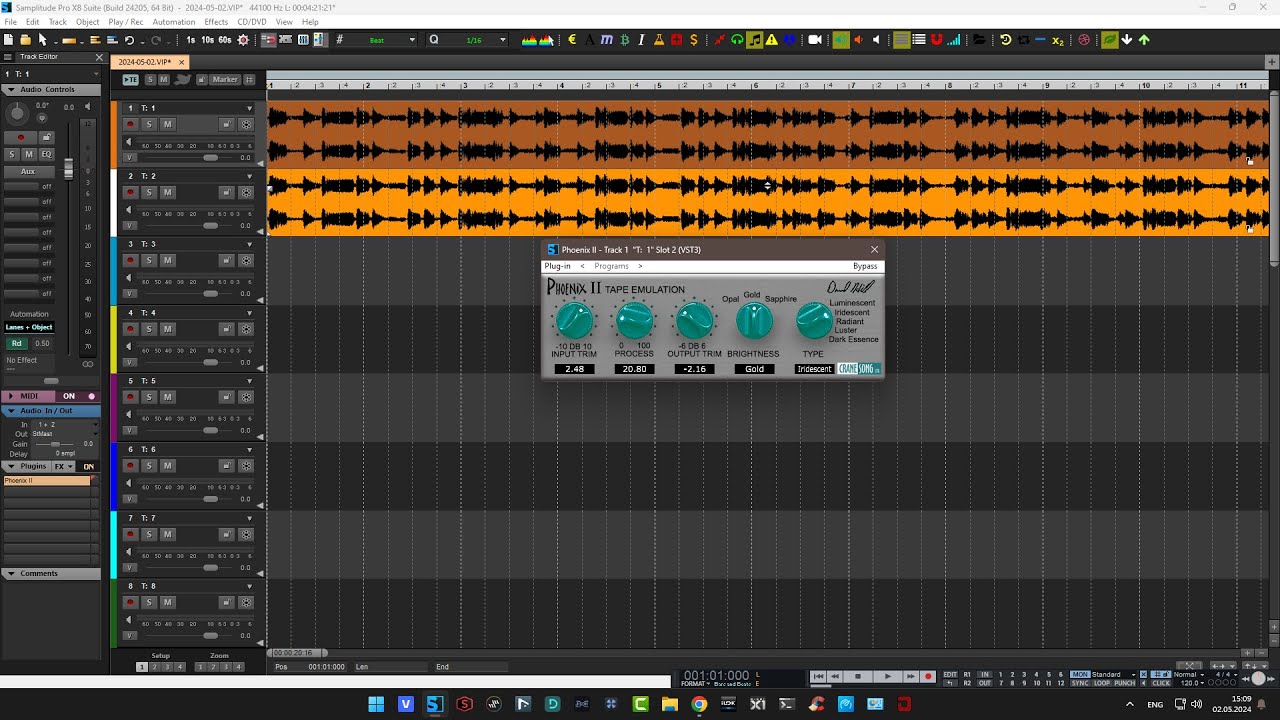This screenshot has width=1280, height=720.
Task: Open the Plugins FX dropdown in Track Editor
Action: [x=64, y=467]
